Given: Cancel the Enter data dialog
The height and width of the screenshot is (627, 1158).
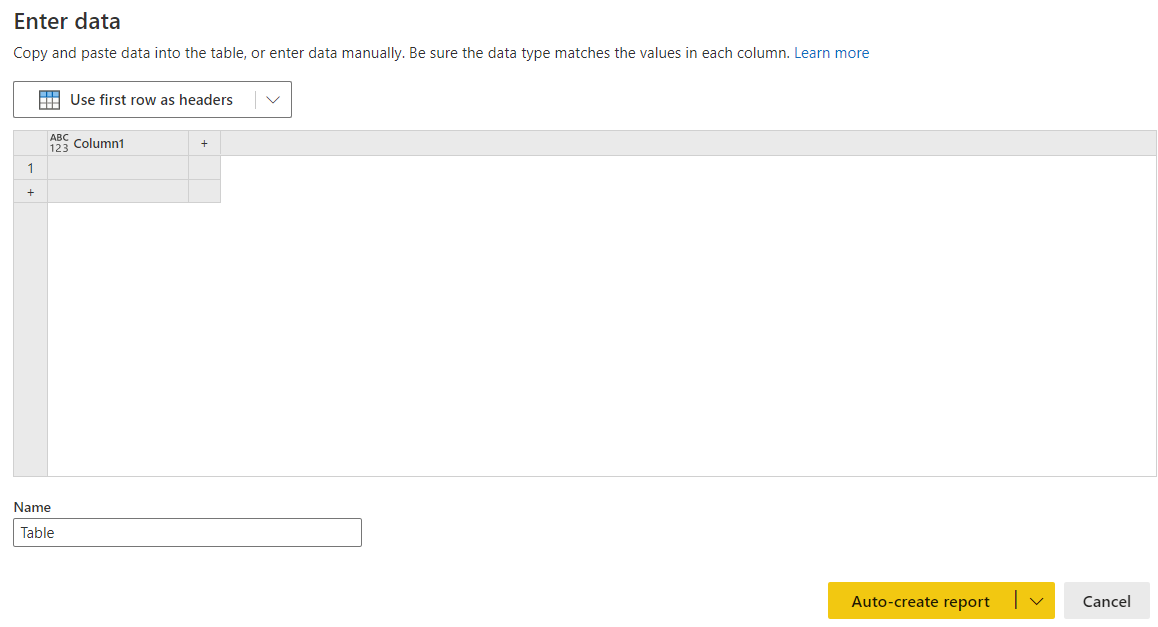Looking at the screenshot, I should point(1106,601).
